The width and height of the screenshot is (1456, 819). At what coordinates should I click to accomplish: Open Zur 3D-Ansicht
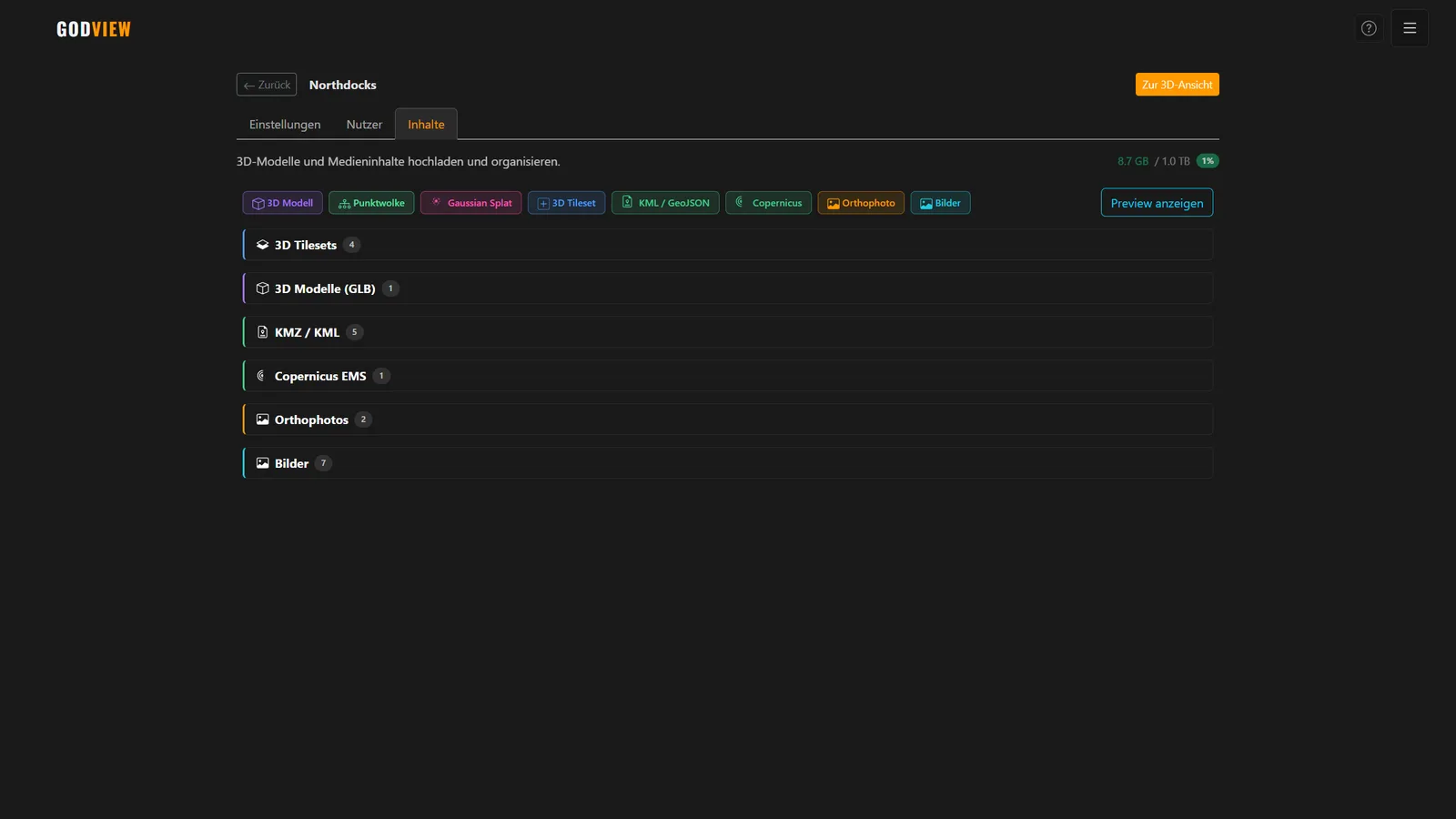point(1177,85)
